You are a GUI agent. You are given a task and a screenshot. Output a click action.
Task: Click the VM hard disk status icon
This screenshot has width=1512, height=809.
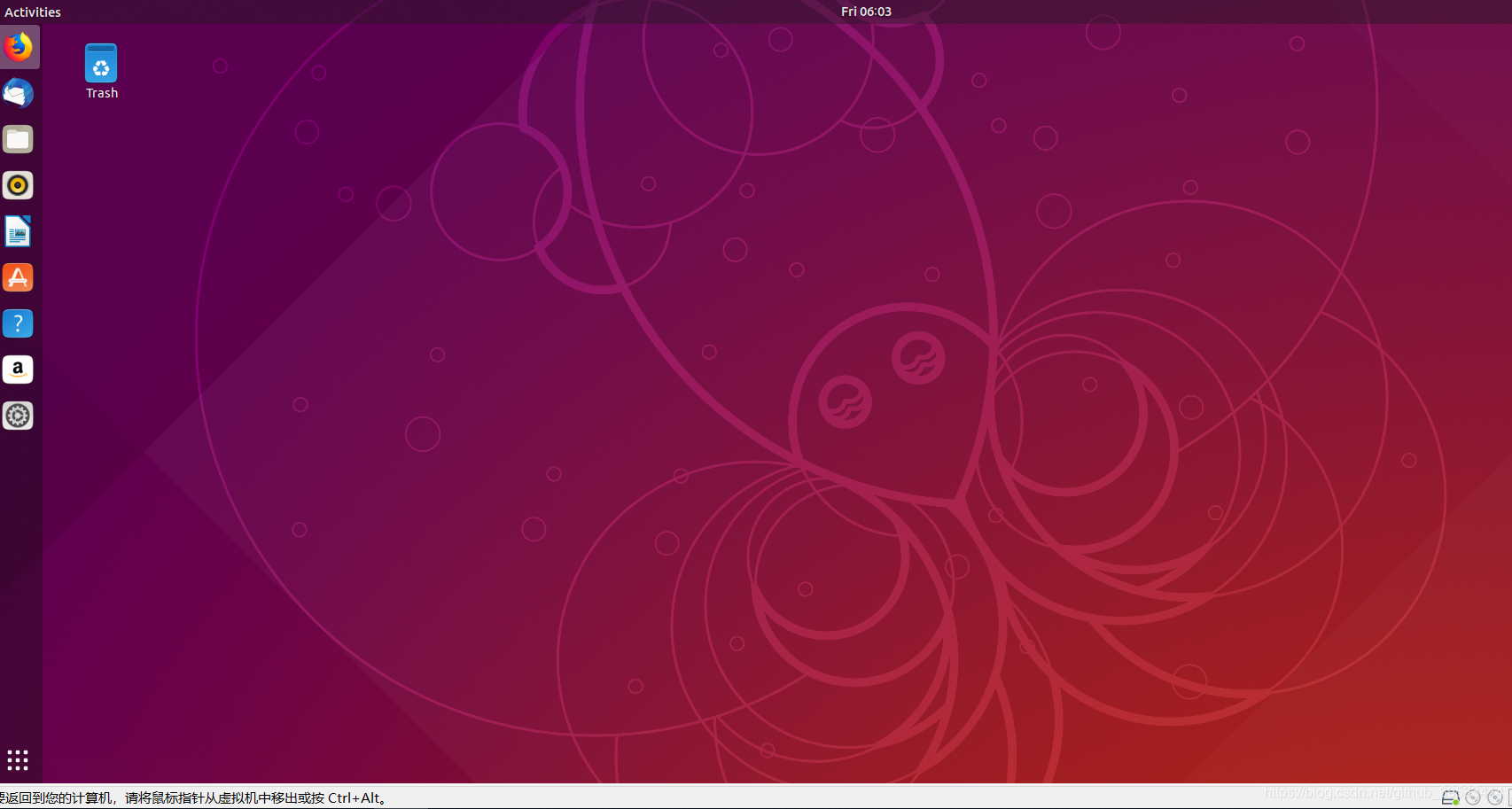click(1450, 797)
